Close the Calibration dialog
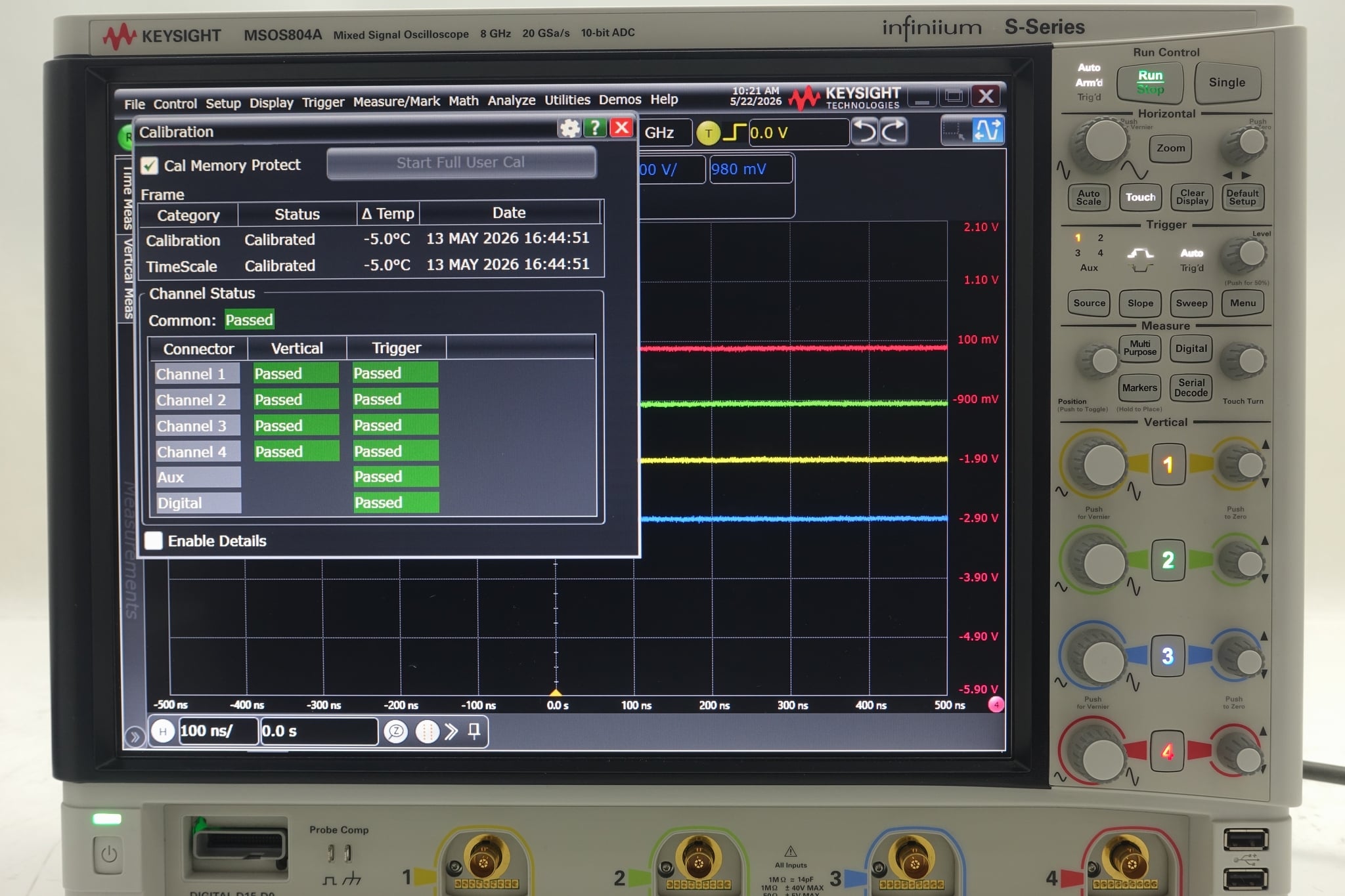1345x896 pixels. coord(621,127)
